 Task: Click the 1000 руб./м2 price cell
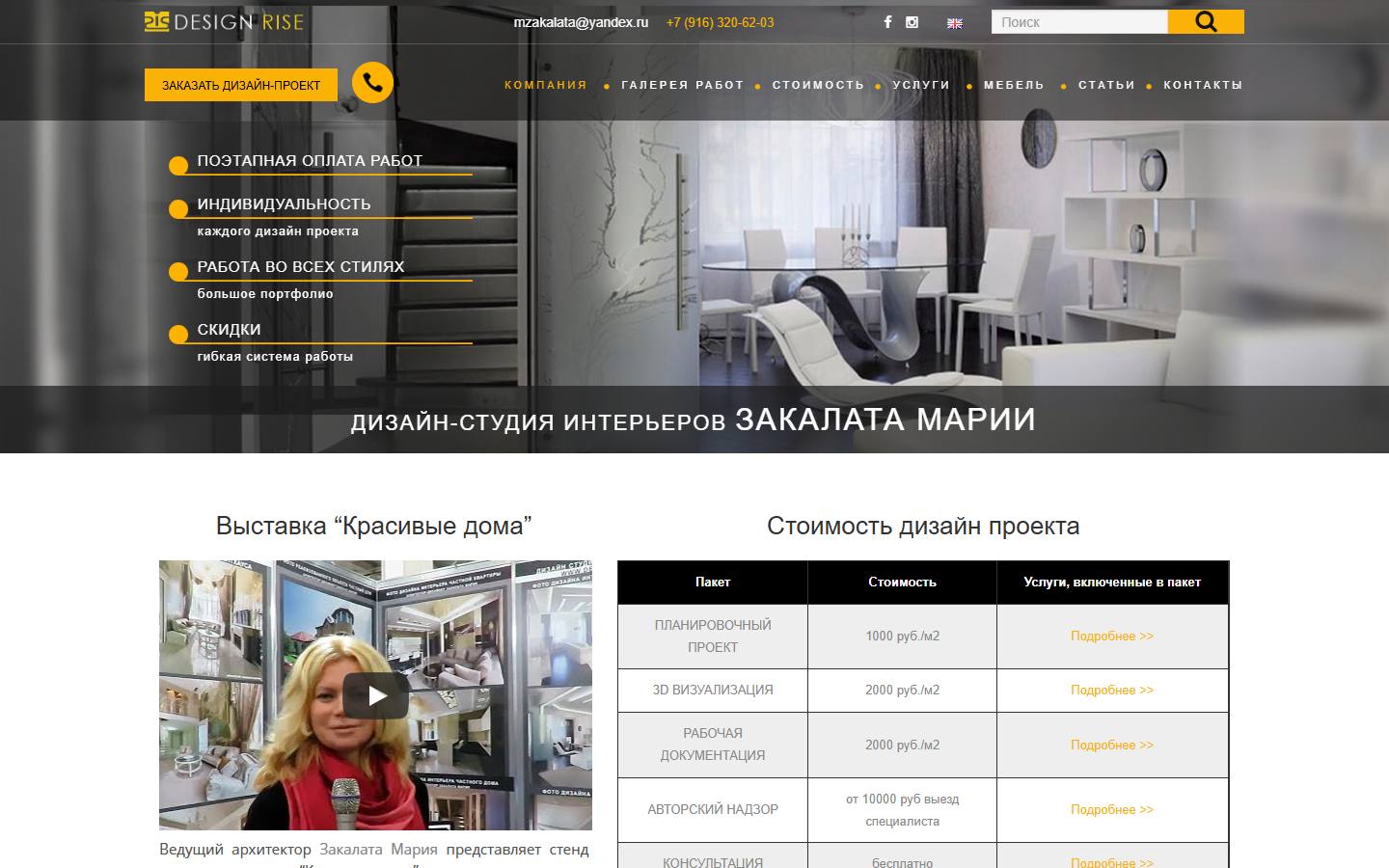[x=902, y=636]
